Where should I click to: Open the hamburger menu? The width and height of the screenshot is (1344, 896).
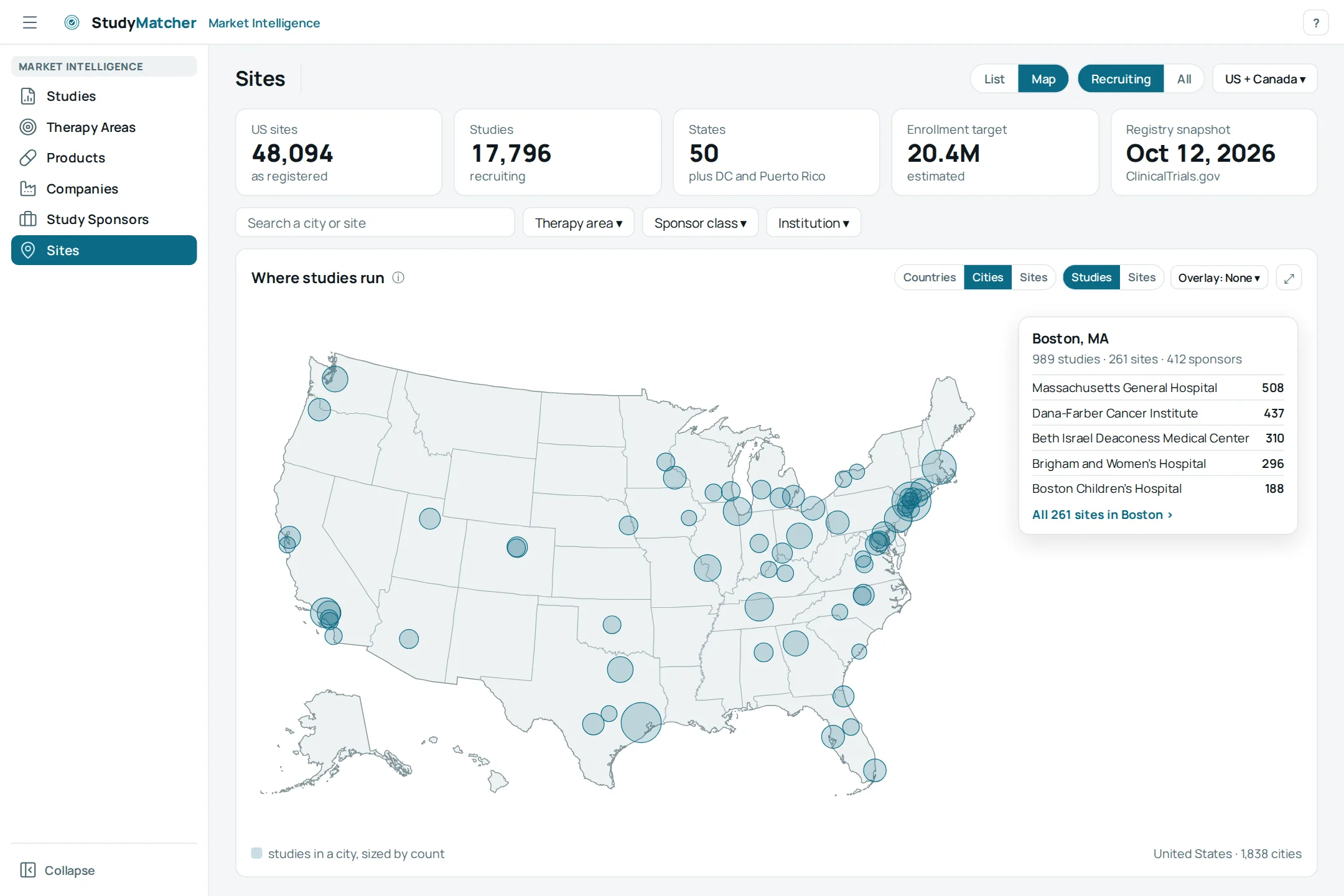point(30,23)
